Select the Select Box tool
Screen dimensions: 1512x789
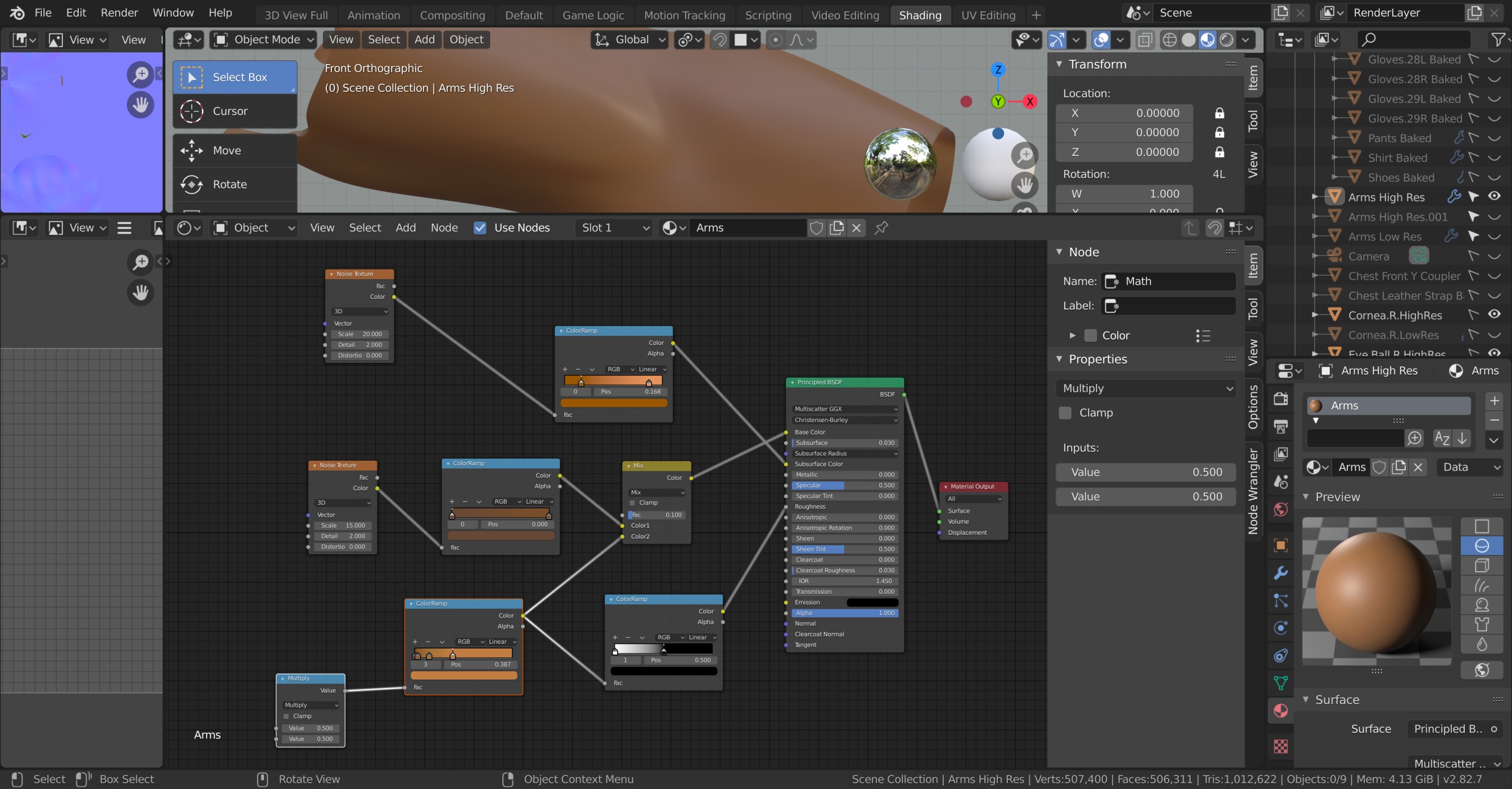(235, 77)
